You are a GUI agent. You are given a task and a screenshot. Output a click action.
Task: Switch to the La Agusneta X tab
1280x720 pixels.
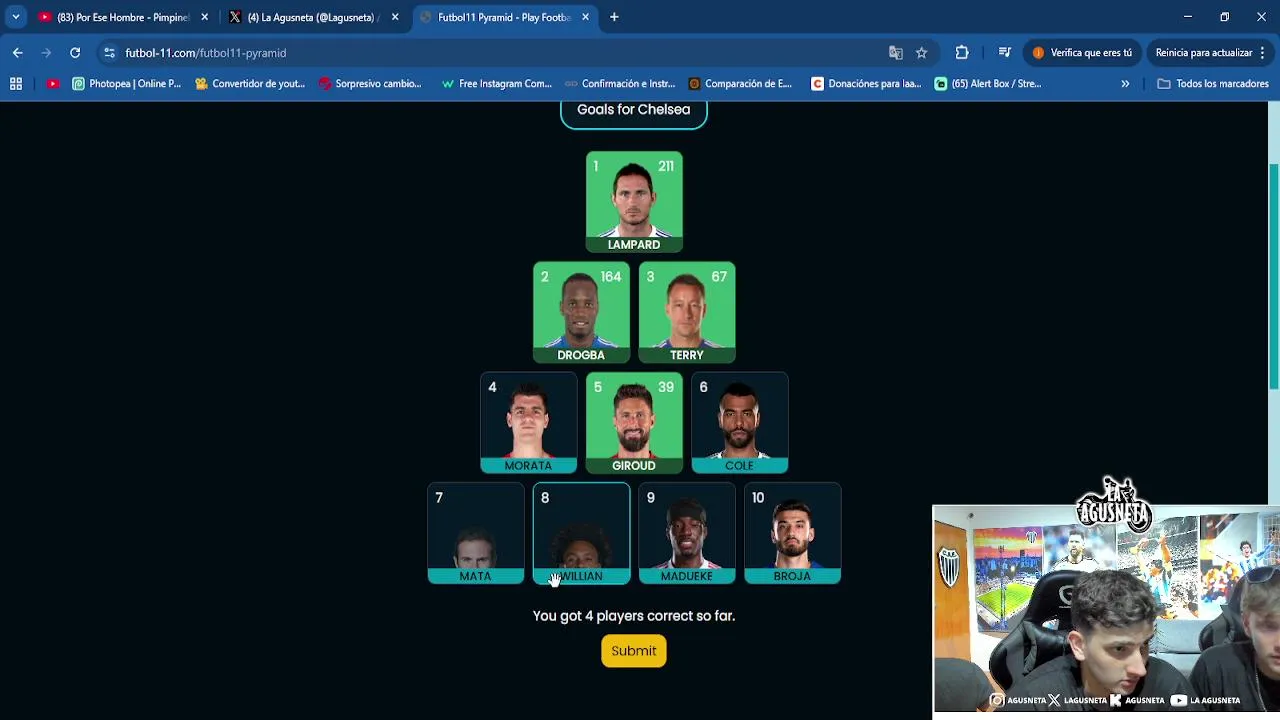coord(312,17)
